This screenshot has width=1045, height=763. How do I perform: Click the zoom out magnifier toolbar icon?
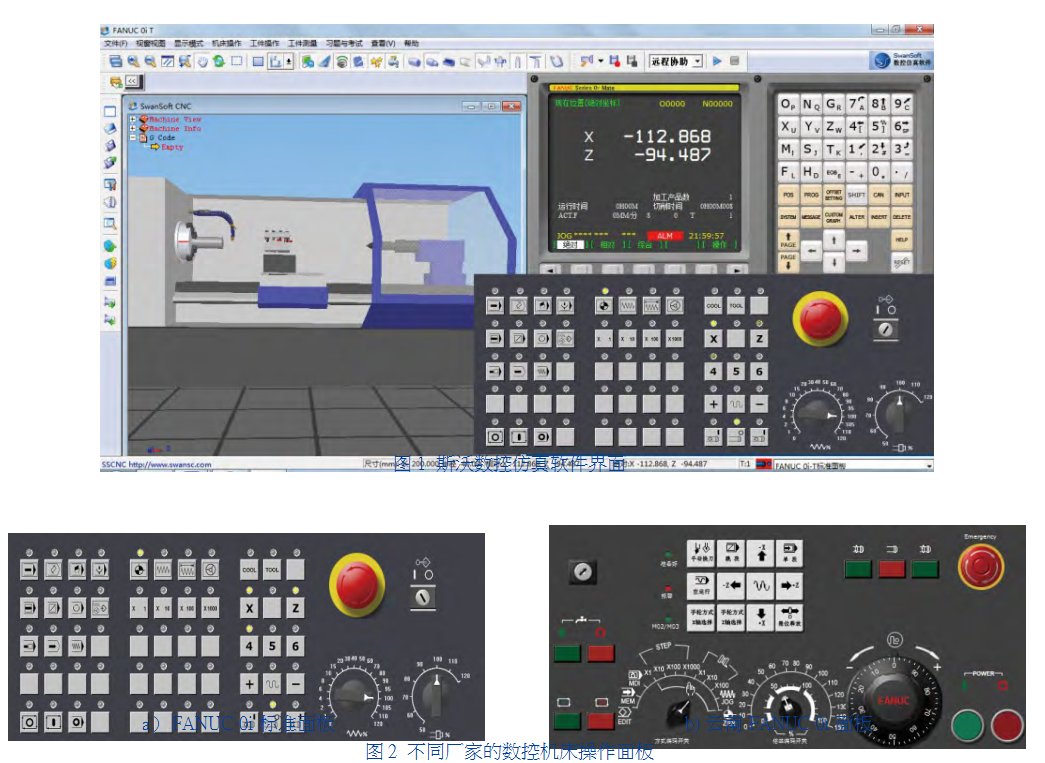click(x=150, y=61)
